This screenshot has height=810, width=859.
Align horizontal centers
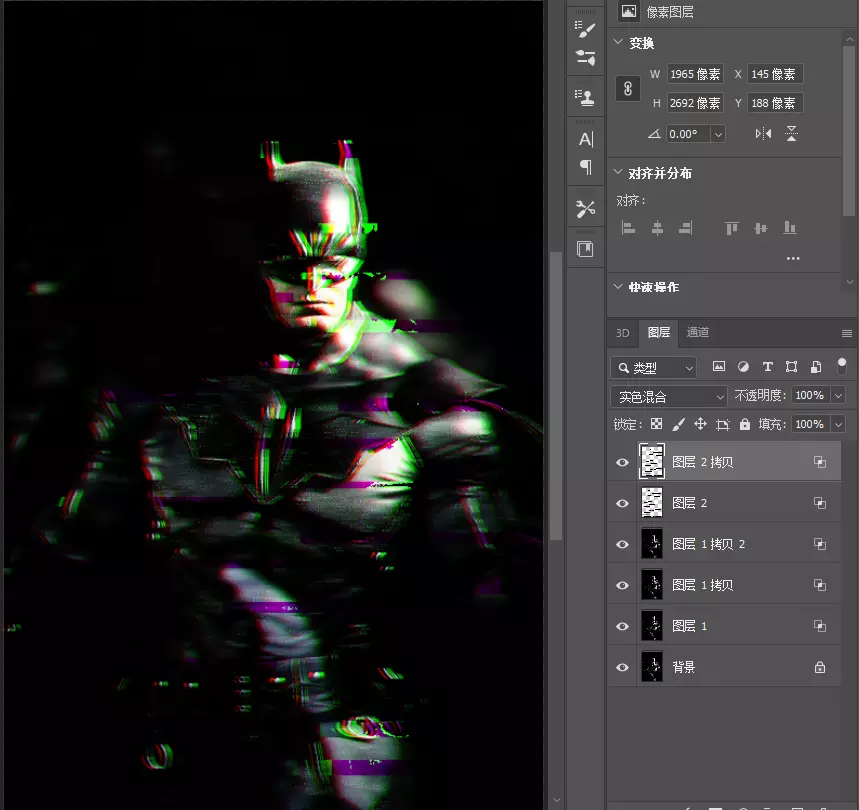tap(657, 228)
